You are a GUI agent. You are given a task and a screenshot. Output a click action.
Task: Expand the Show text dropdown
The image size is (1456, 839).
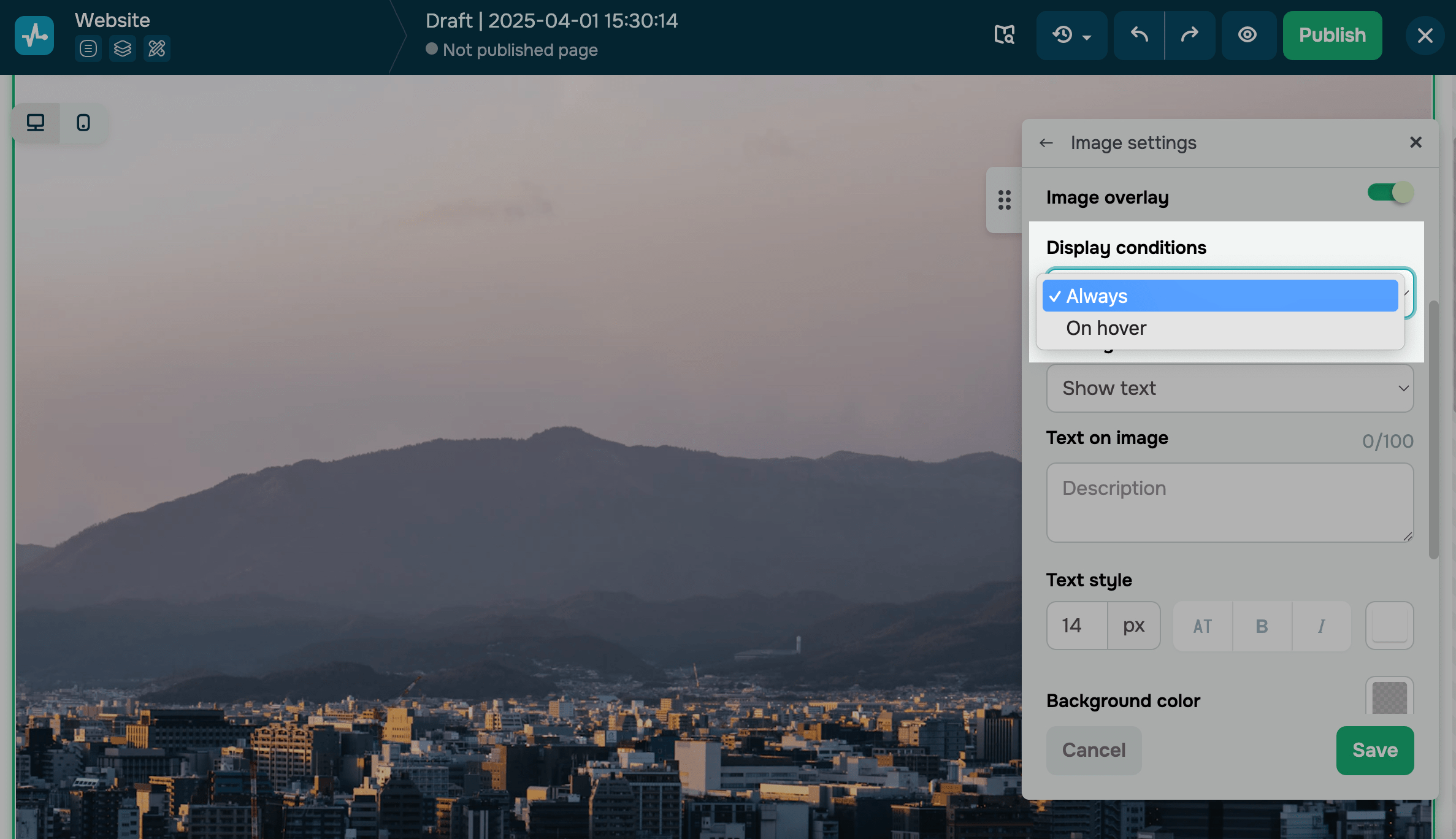point(1230,388)
